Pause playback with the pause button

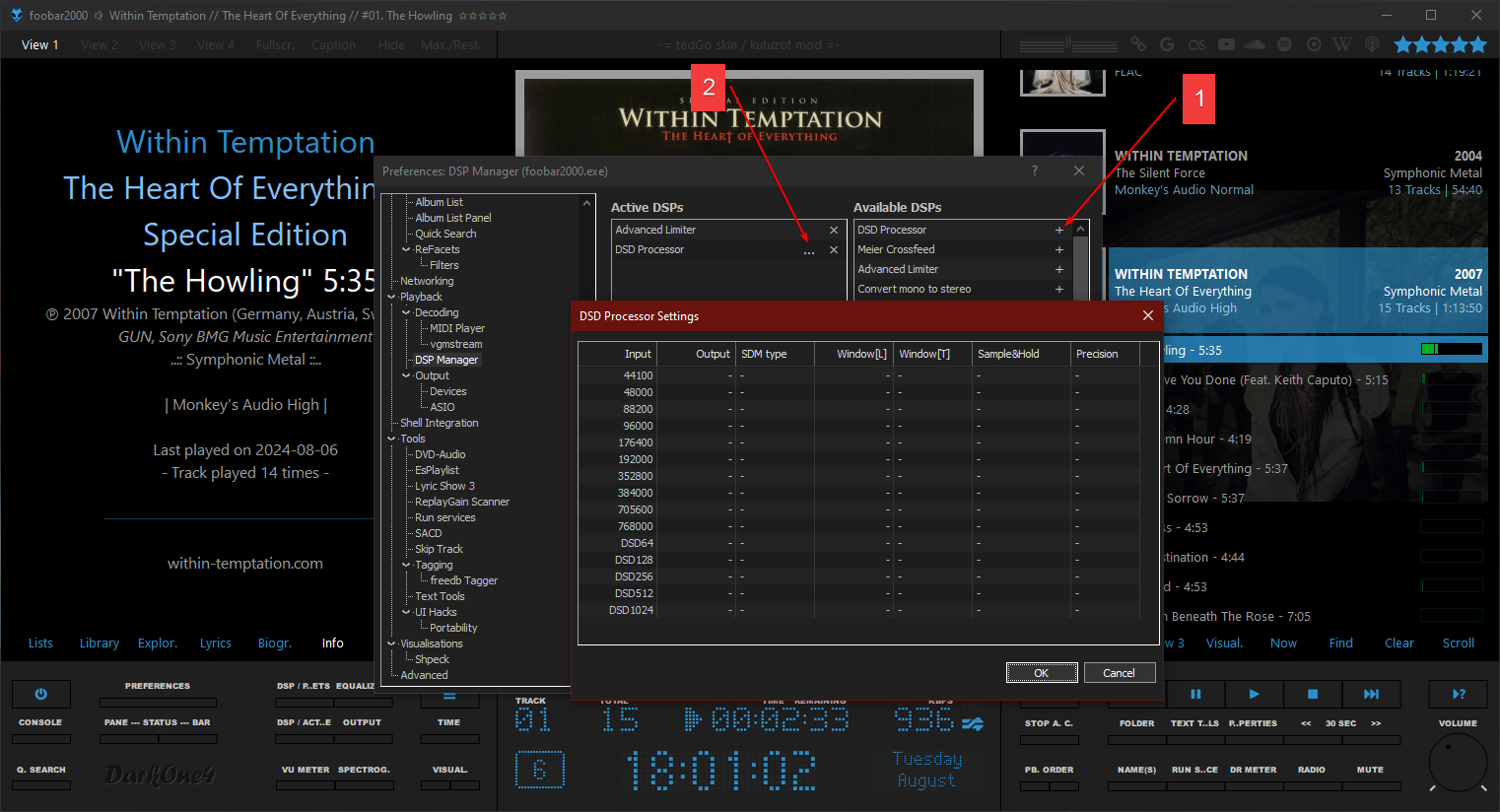1195,694
